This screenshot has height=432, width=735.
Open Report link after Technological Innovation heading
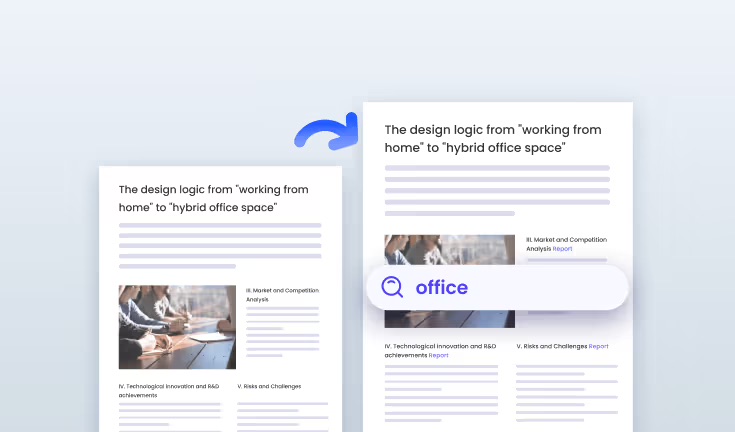(x=438, y=355)
